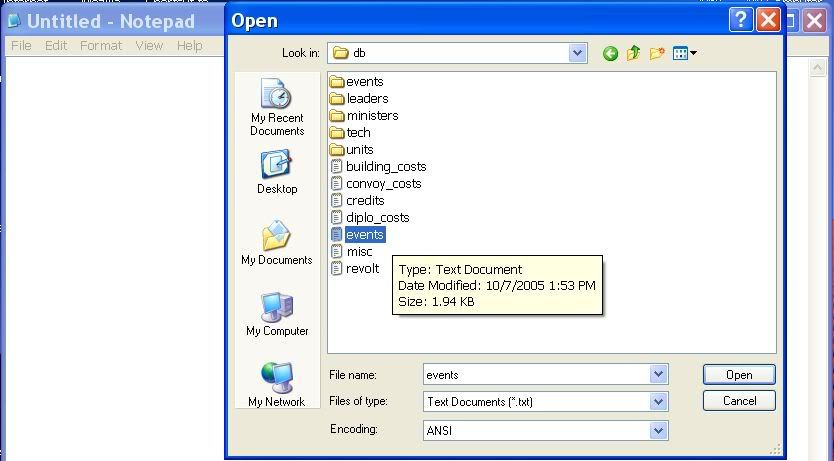Open the Encoding dropdown list
Viewport: 834px width, 461px height.
click(658, 430)
